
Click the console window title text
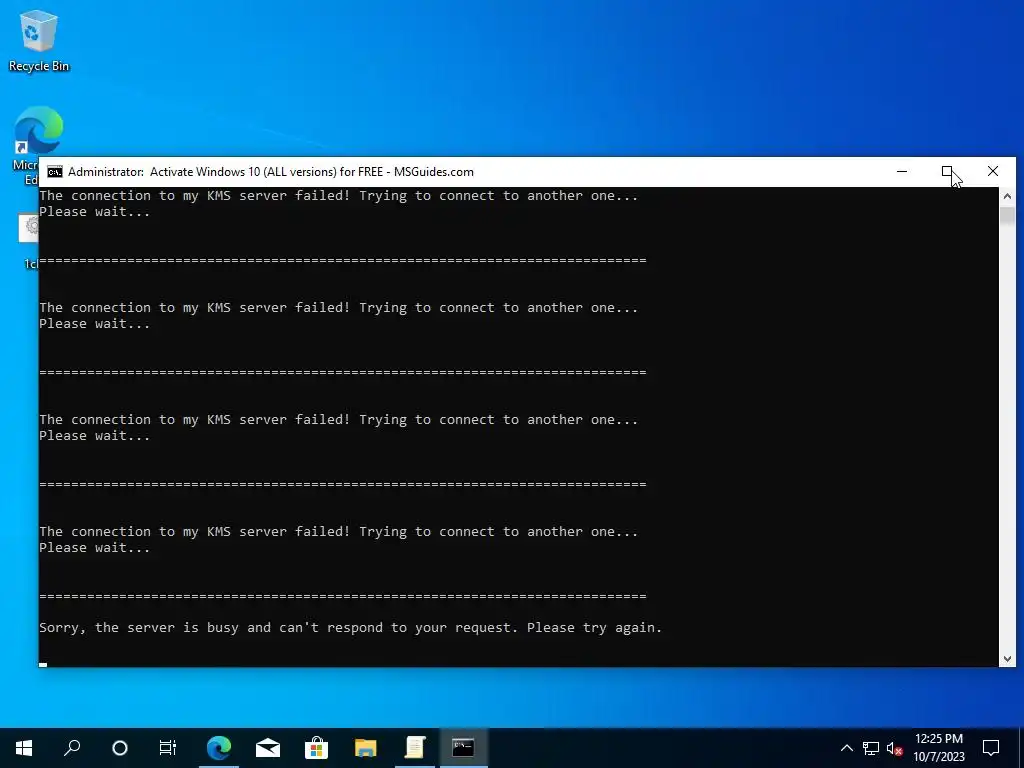pos(270,172)
